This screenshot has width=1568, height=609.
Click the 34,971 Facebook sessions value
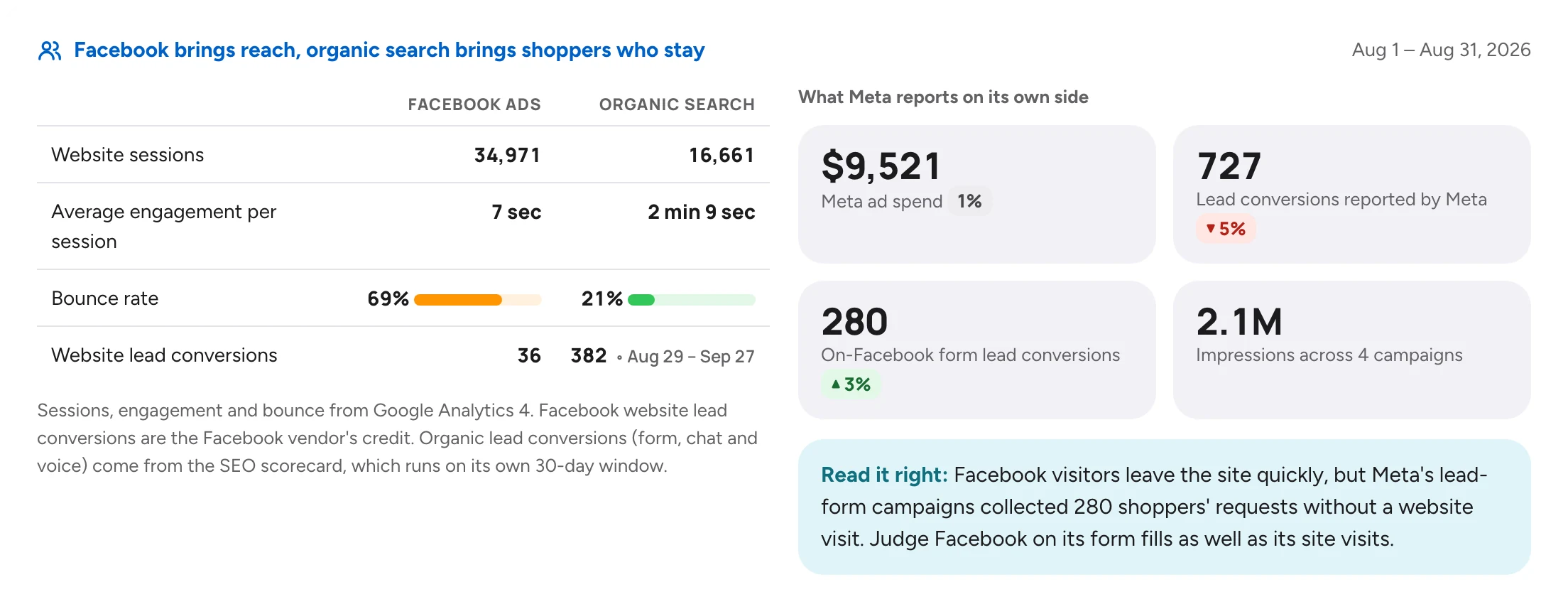507,155
